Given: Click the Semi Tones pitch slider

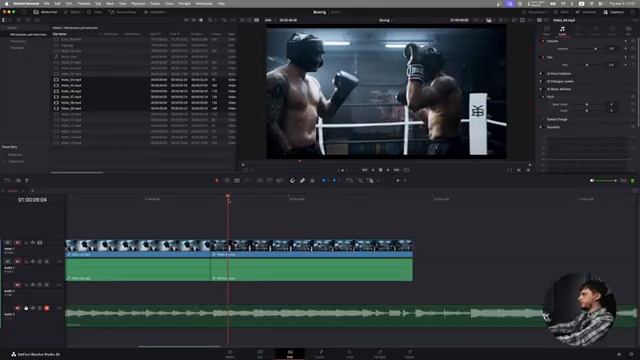Looking at the screenshot, I should coord(587,104).
